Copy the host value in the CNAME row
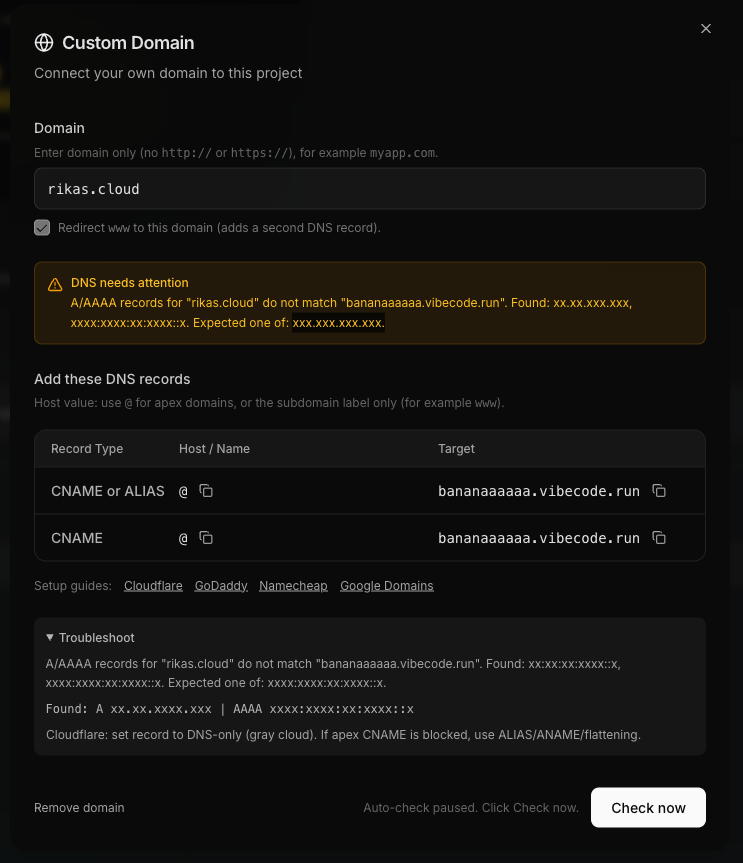 click(x=206, y=537)
